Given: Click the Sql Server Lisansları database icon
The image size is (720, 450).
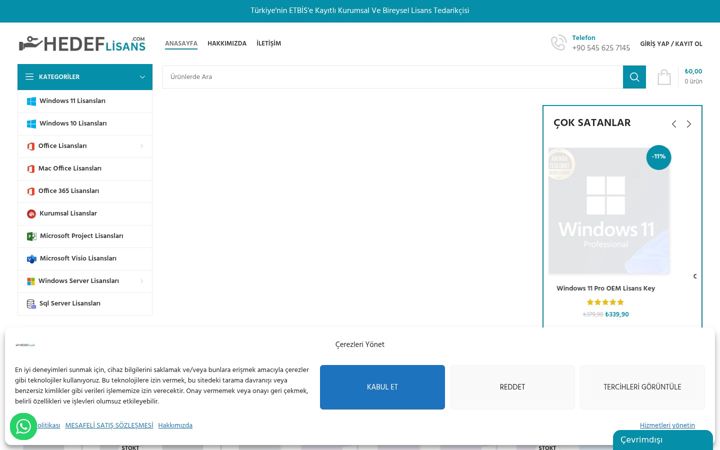Looking at the screenshot, I should pos(31,304).
